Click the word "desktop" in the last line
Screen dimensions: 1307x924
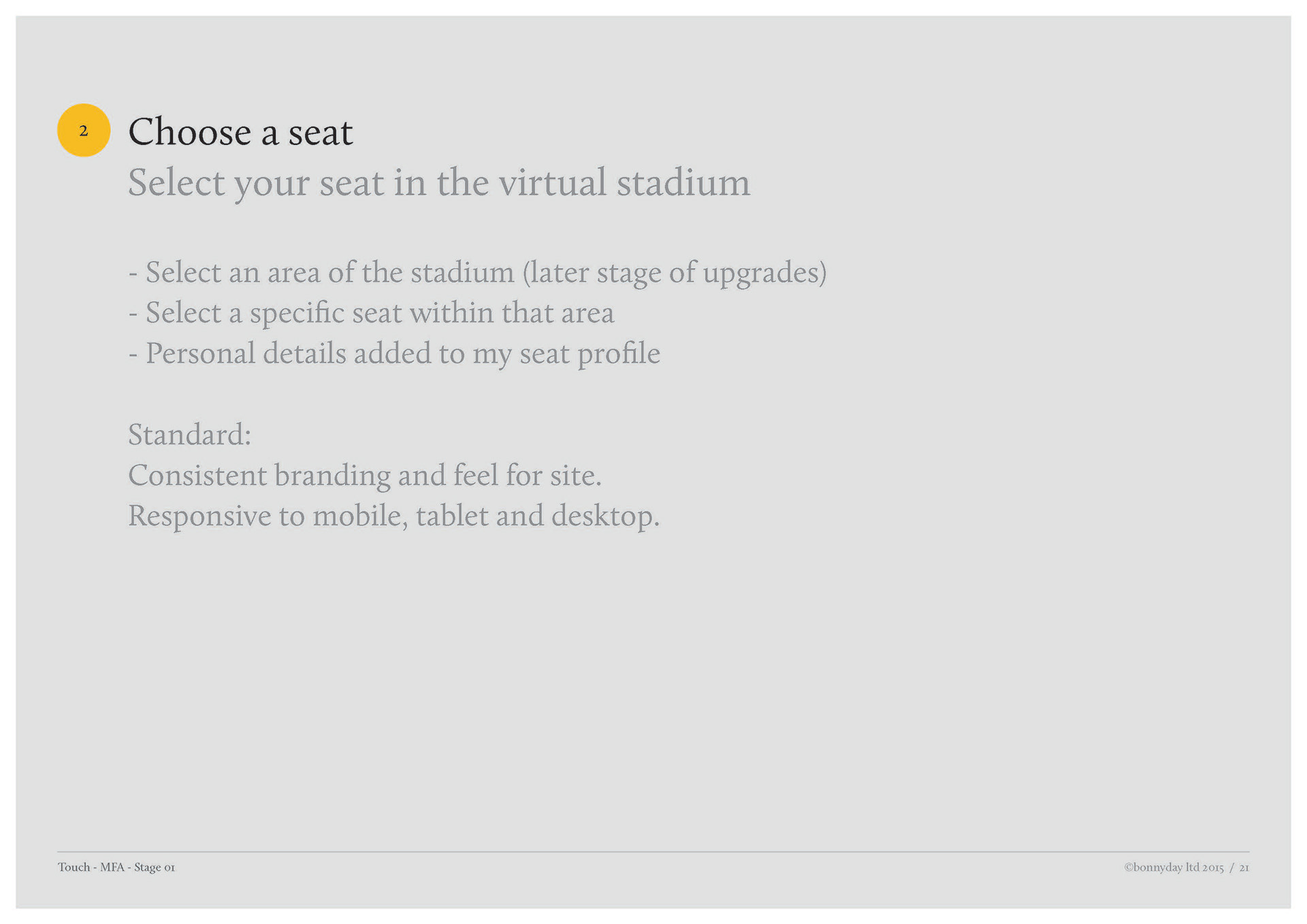click(602, 516)
